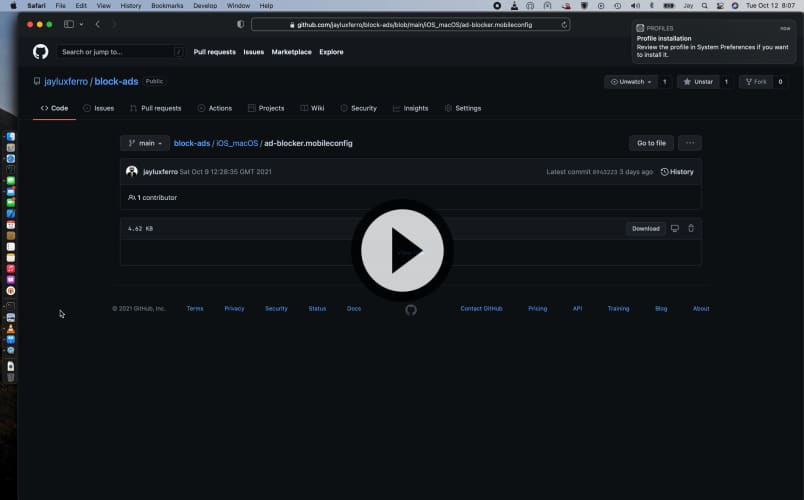Viewport: 804px width, 500px height.
Task: Open the About footer link
Action: 701,309
